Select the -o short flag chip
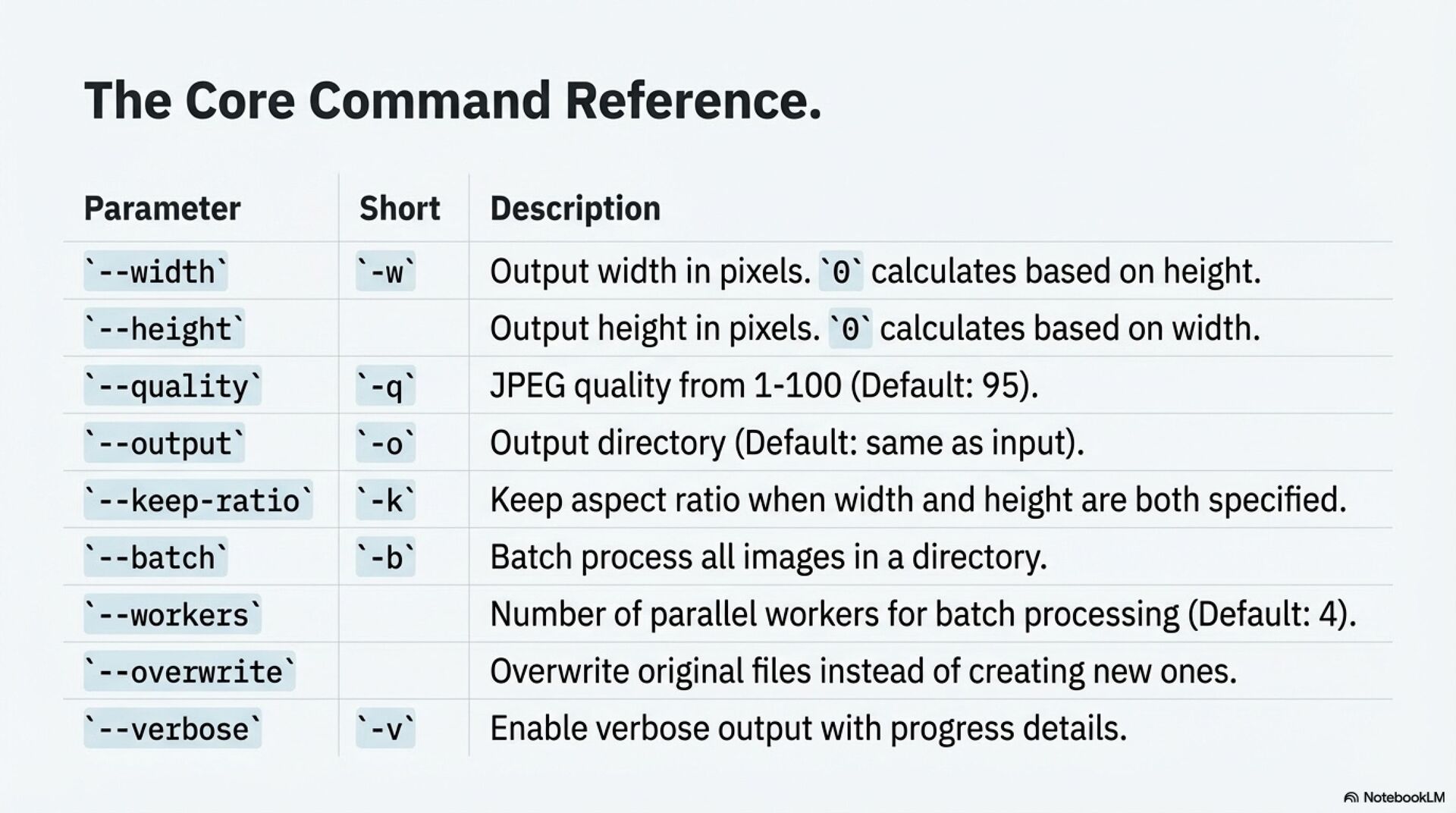The width and height of the screenshot is (1456, 813). [386, 444]
